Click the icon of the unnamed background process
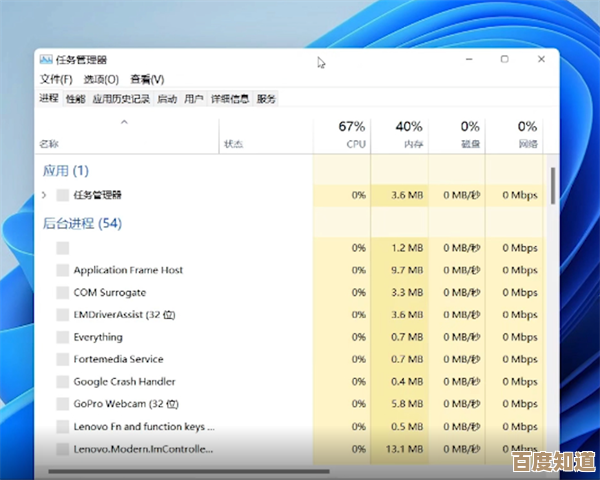The width and height of the screenshot is (600, 480). pyautogui.click(x=63, y=248)
